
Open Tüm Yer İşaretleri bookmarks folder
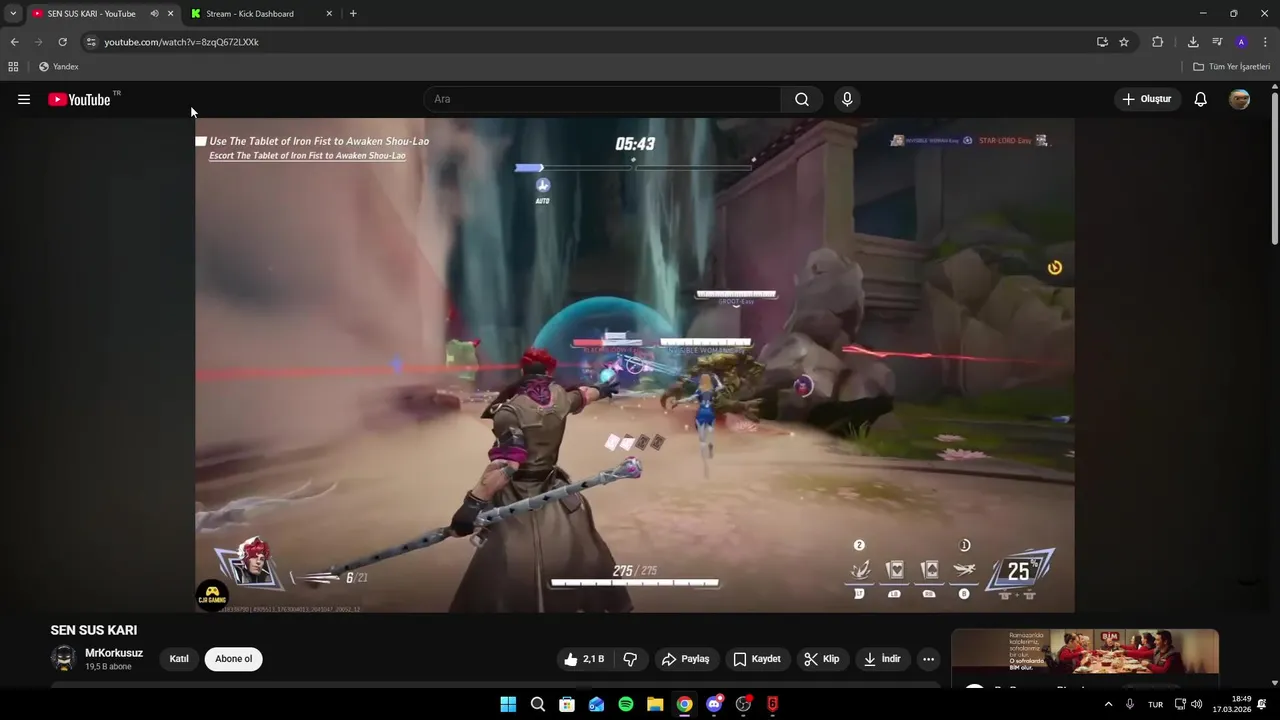tap(1232, 67)
